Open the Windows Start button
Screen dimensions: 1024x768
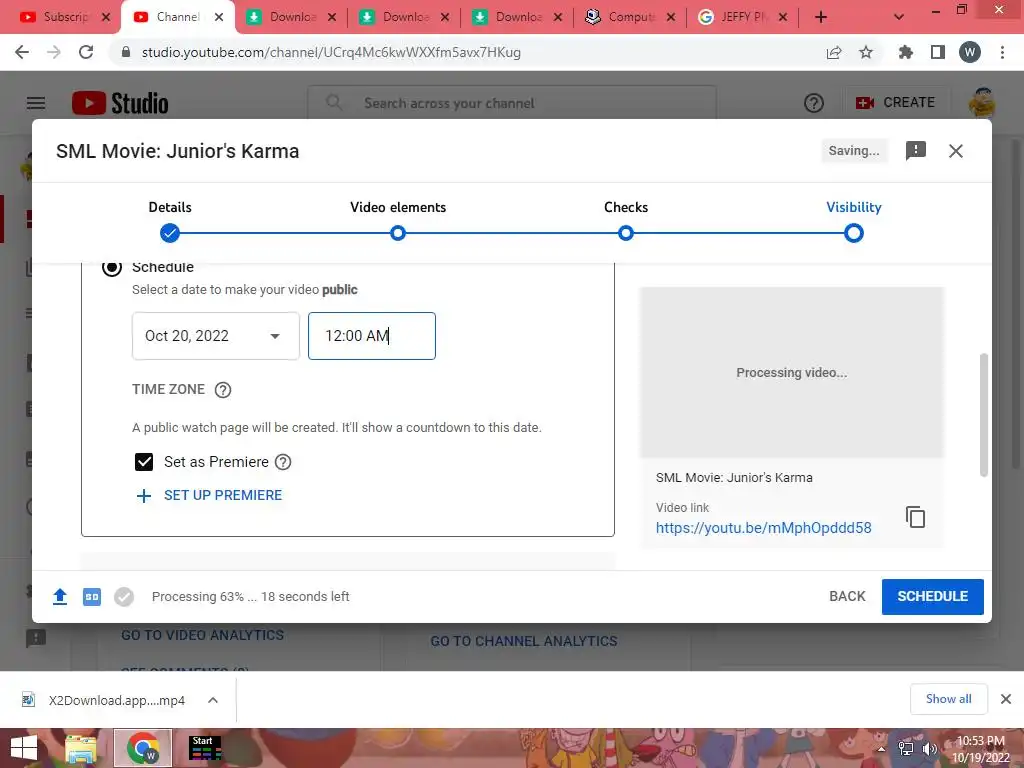coord(24,748)
